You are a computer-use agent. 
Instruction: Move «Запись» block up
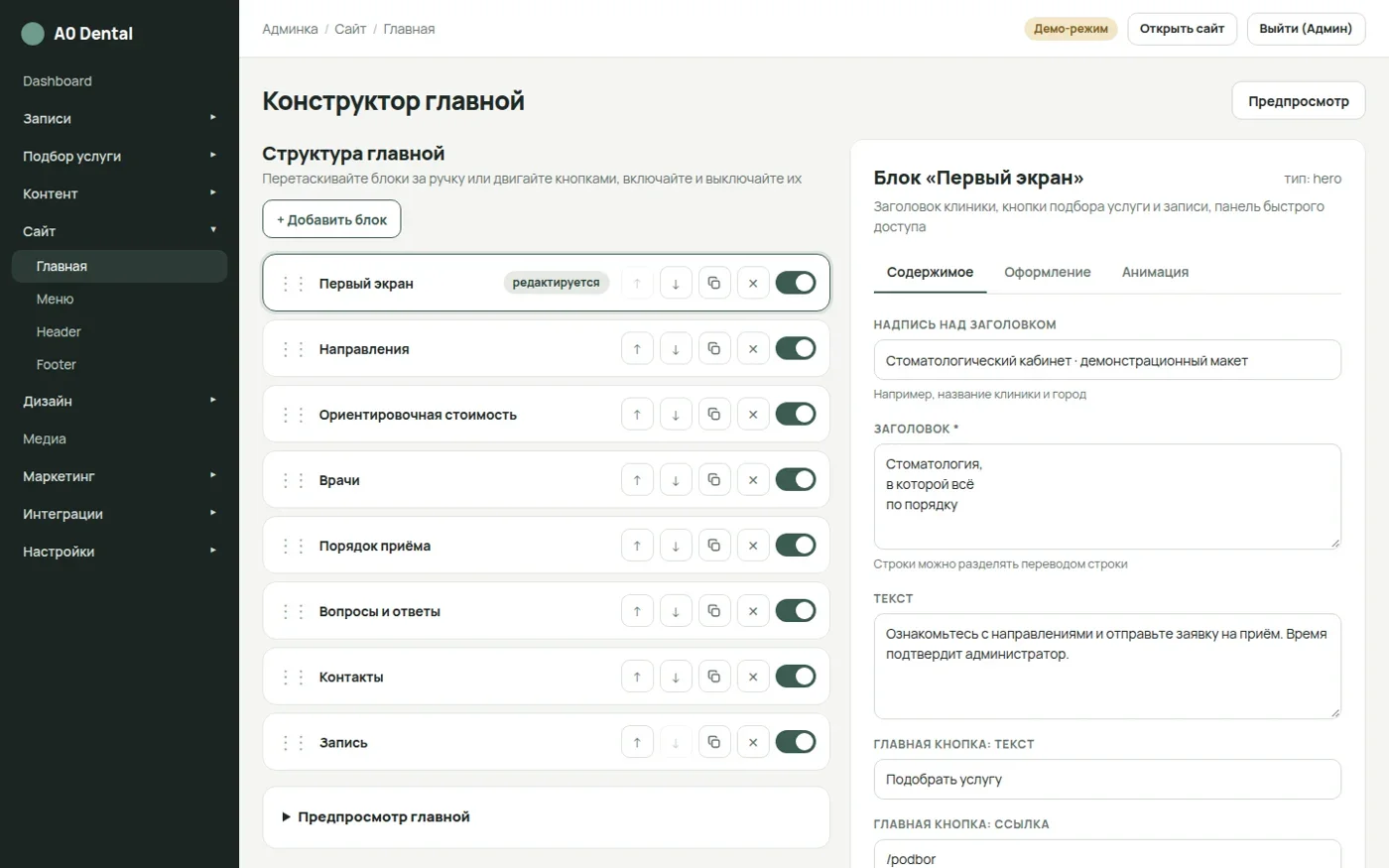[x=637, y=742]
